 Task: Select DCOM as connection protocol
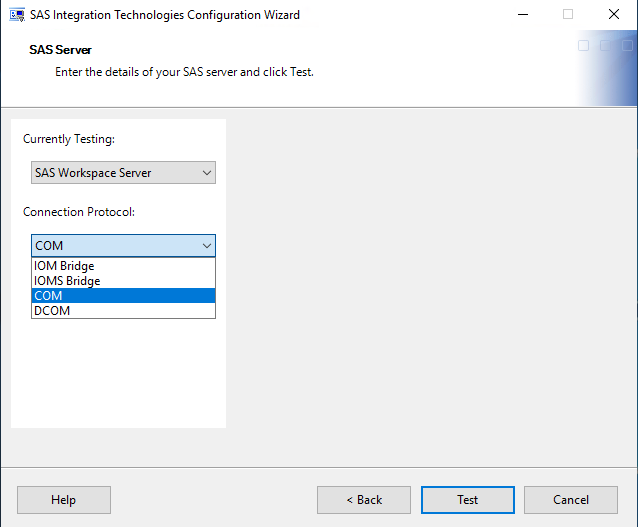click(52, 311)
